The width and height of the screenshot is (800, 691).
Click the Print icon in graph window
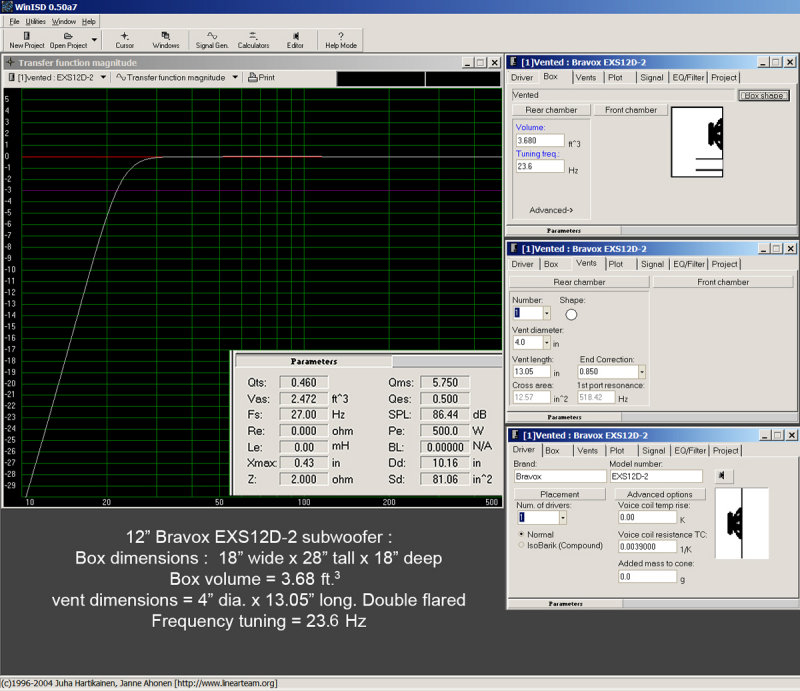261,78
